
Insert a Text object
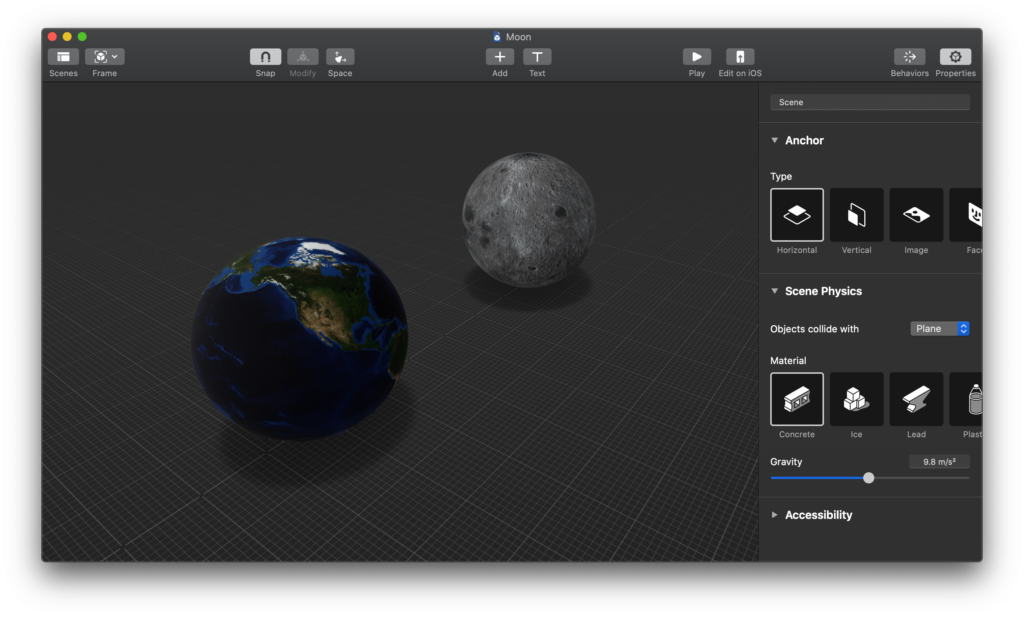click(x=537, y=57)
